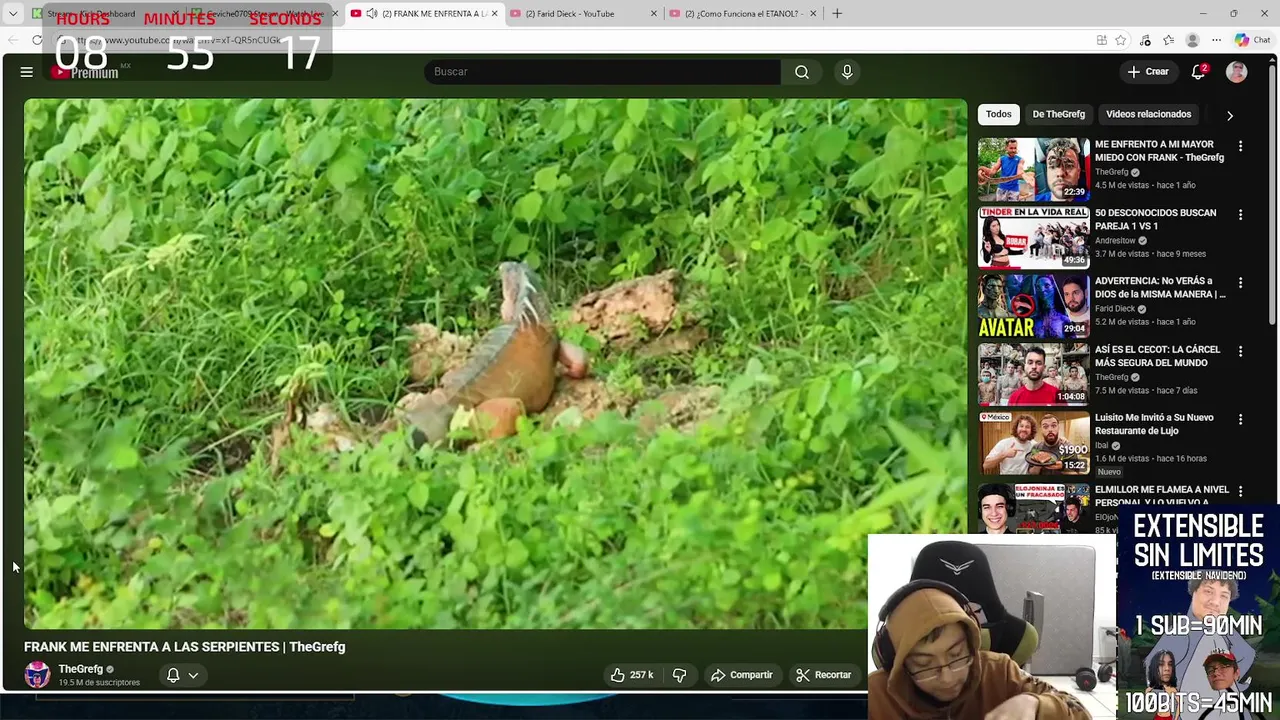The height and width of the screenshot is (720, 1280).
Task: Open the AVATAR video thumbnail
Action: [x=1033, y=306]
